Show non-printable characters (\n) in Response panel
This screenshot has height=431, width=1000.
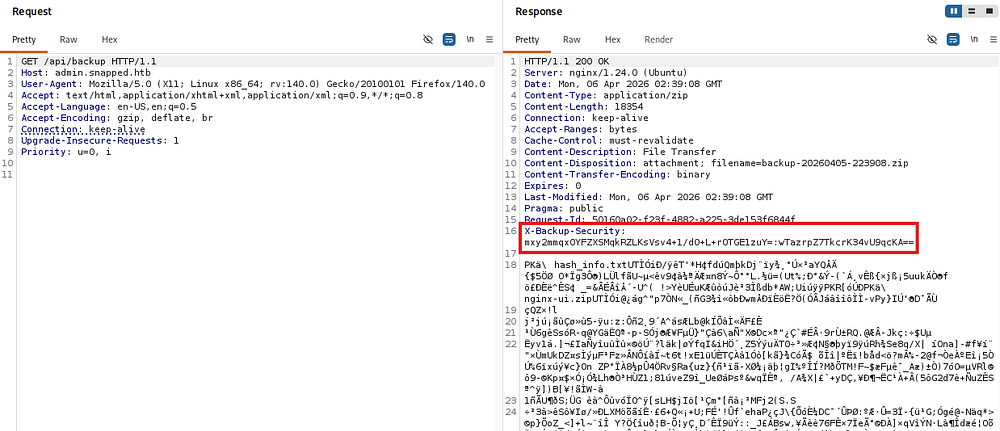[x=973, y=40]
